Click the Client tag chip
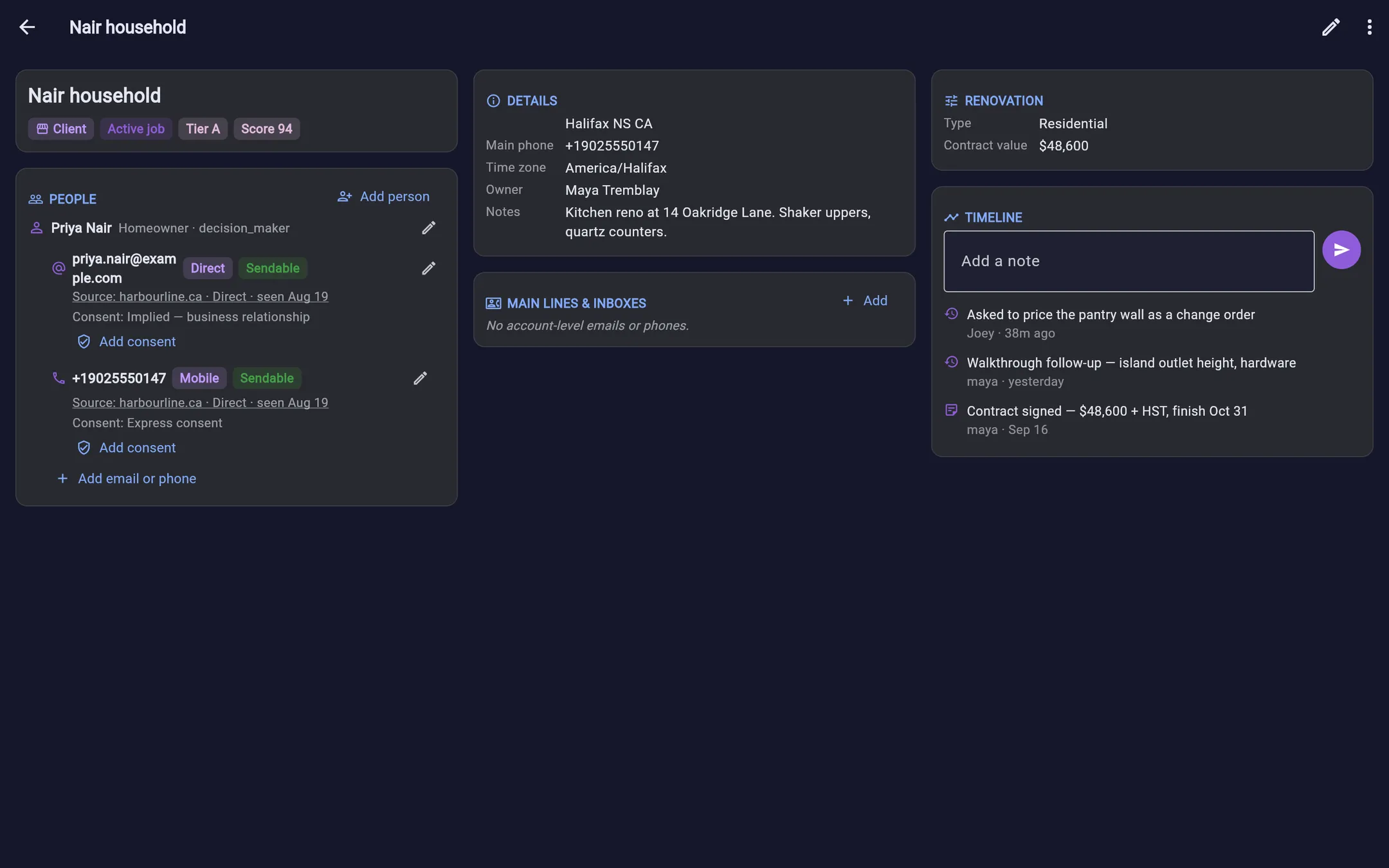The width and height of the screenshot is (1389, 868). click(61, 129)
